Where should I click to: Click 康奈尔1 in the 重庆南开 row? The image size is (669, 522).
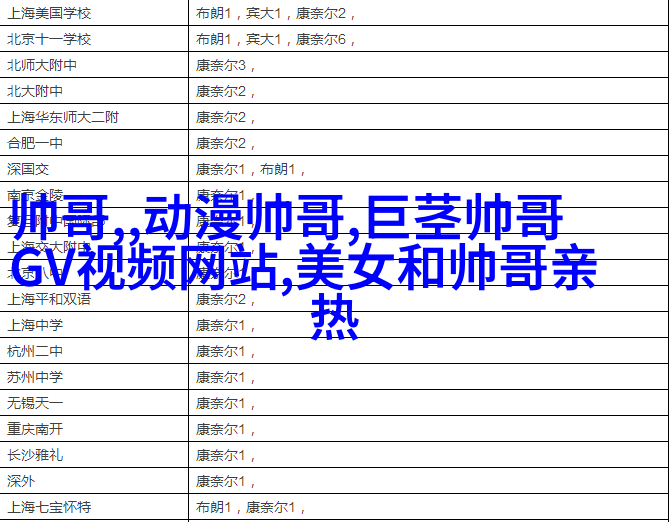[428, 429]
